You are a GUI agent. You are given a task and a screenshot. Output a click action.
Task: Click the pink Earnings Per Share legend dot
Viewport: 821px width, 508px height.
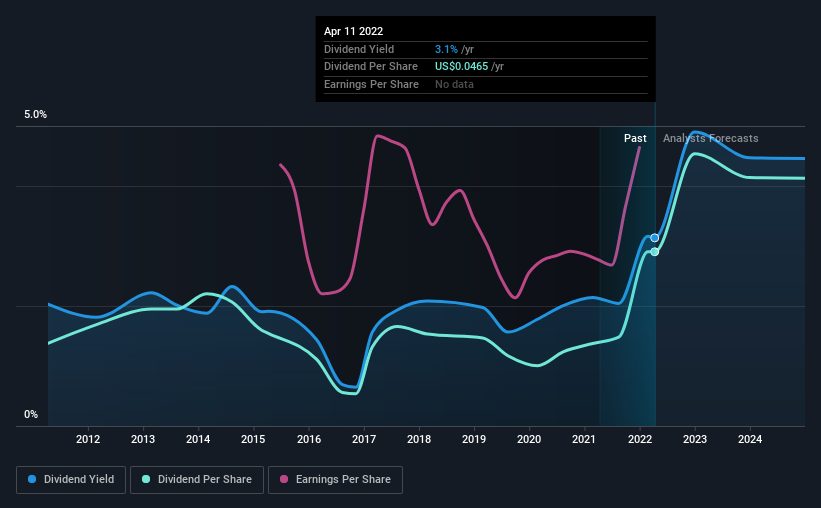(x=284, y=479)
